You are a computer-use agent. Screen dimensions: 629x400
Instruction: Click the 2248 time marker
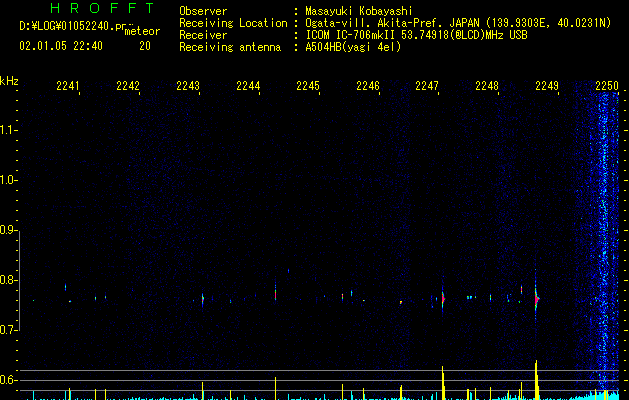click(x=487, y=86)
